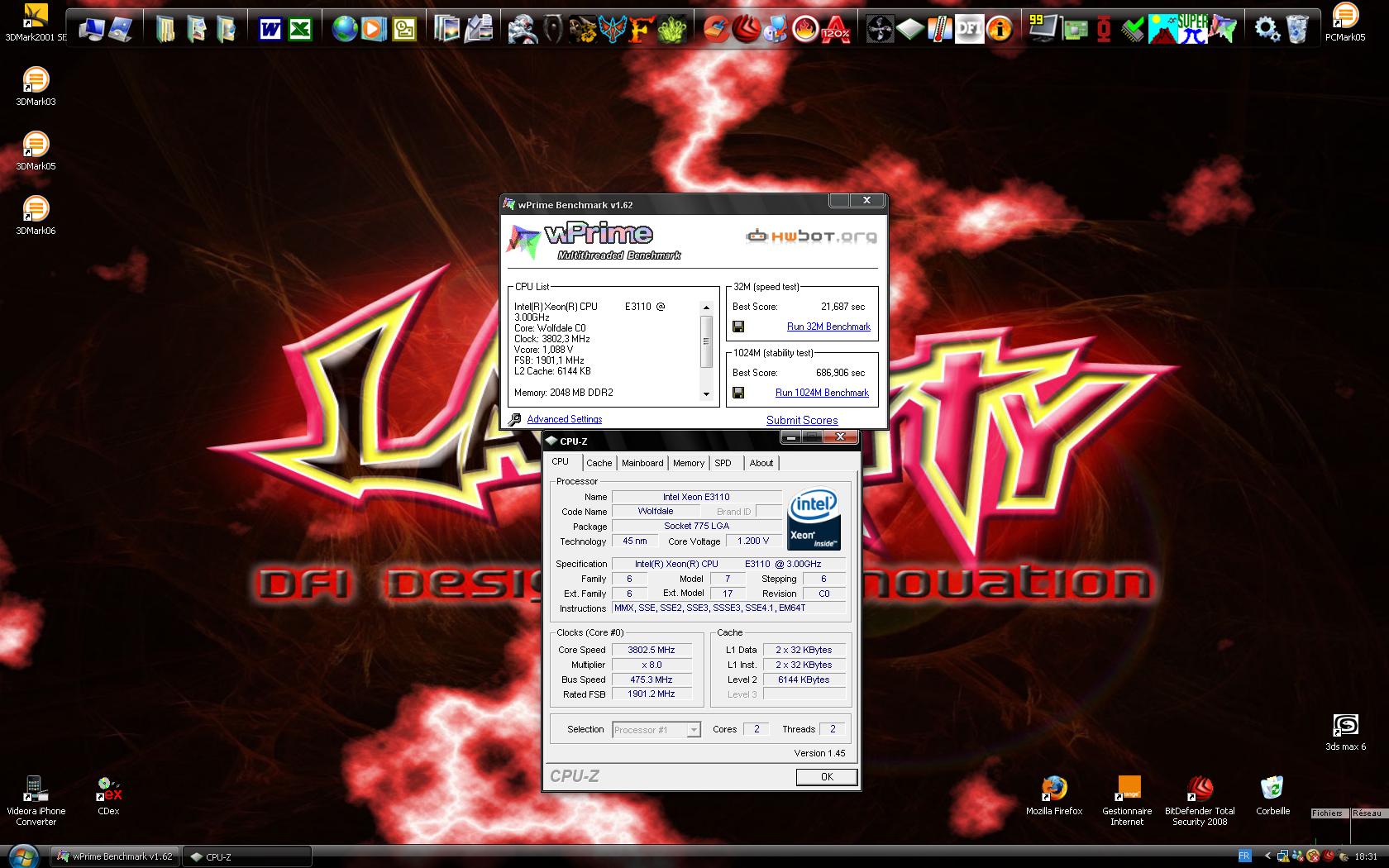Open 3DMark05 desktop shortcut
Viewport: 1389px width, 868px height.
(x=36, y=150)
